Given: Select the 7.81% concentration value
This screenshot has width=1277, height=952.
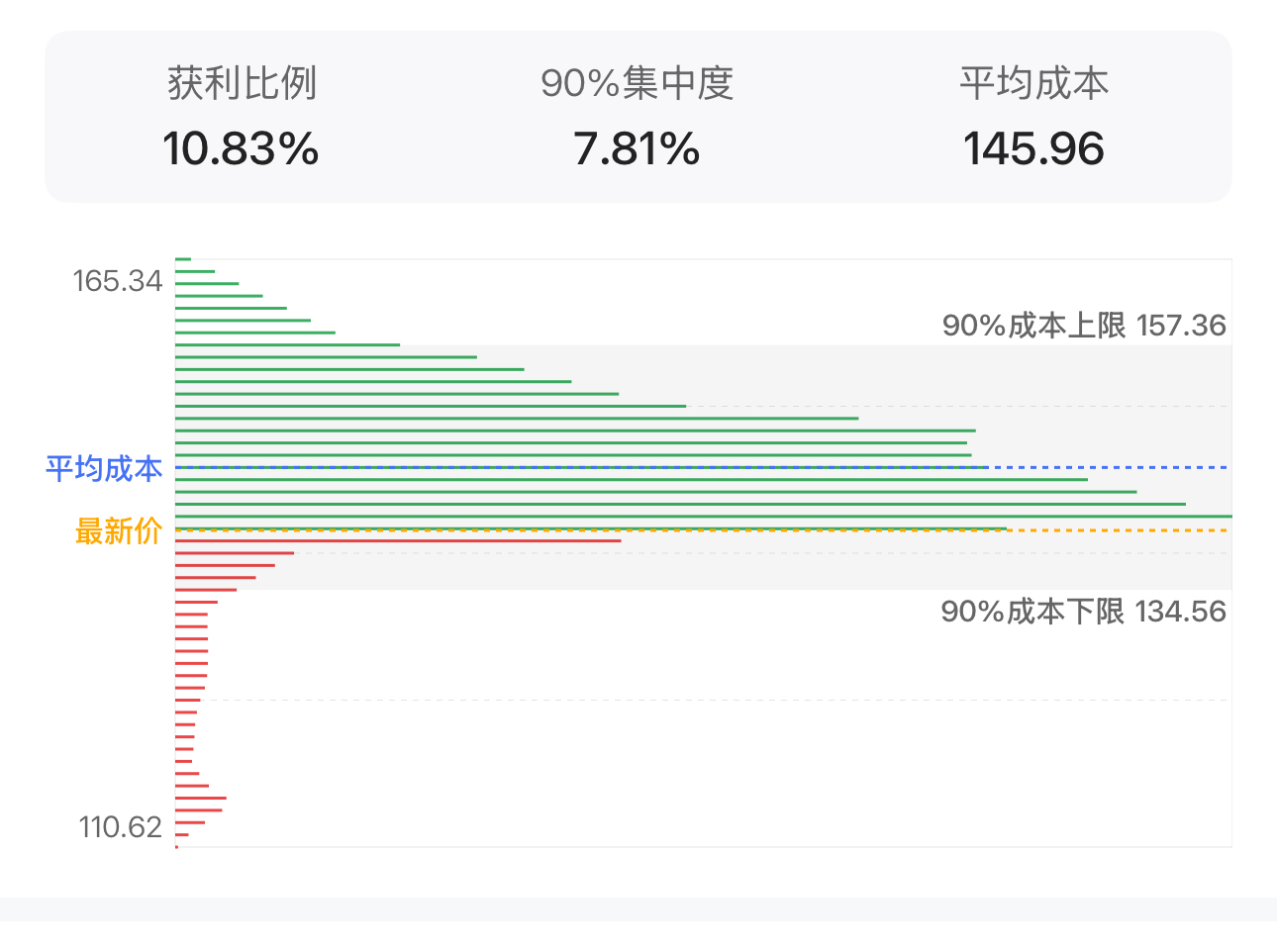Looking at the screenshot, I should point(637,149).
